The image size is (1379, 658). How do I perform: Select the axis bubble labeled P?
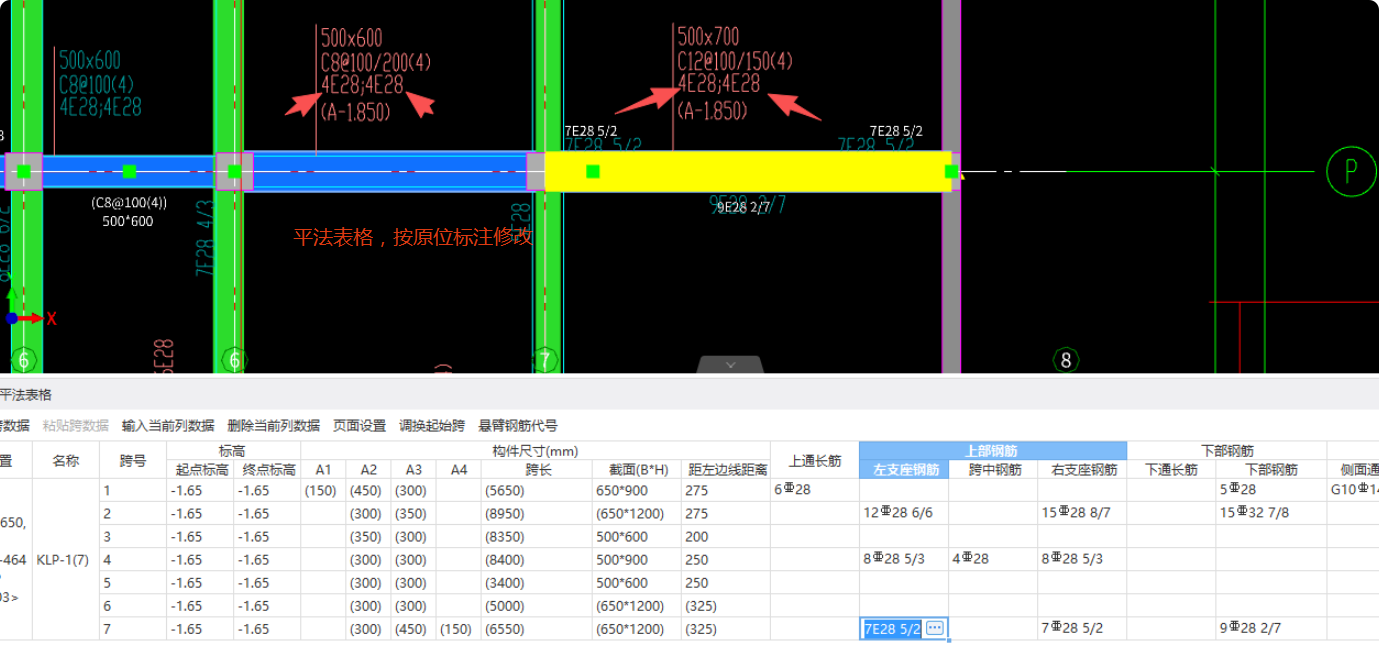tap(1352, 171)
